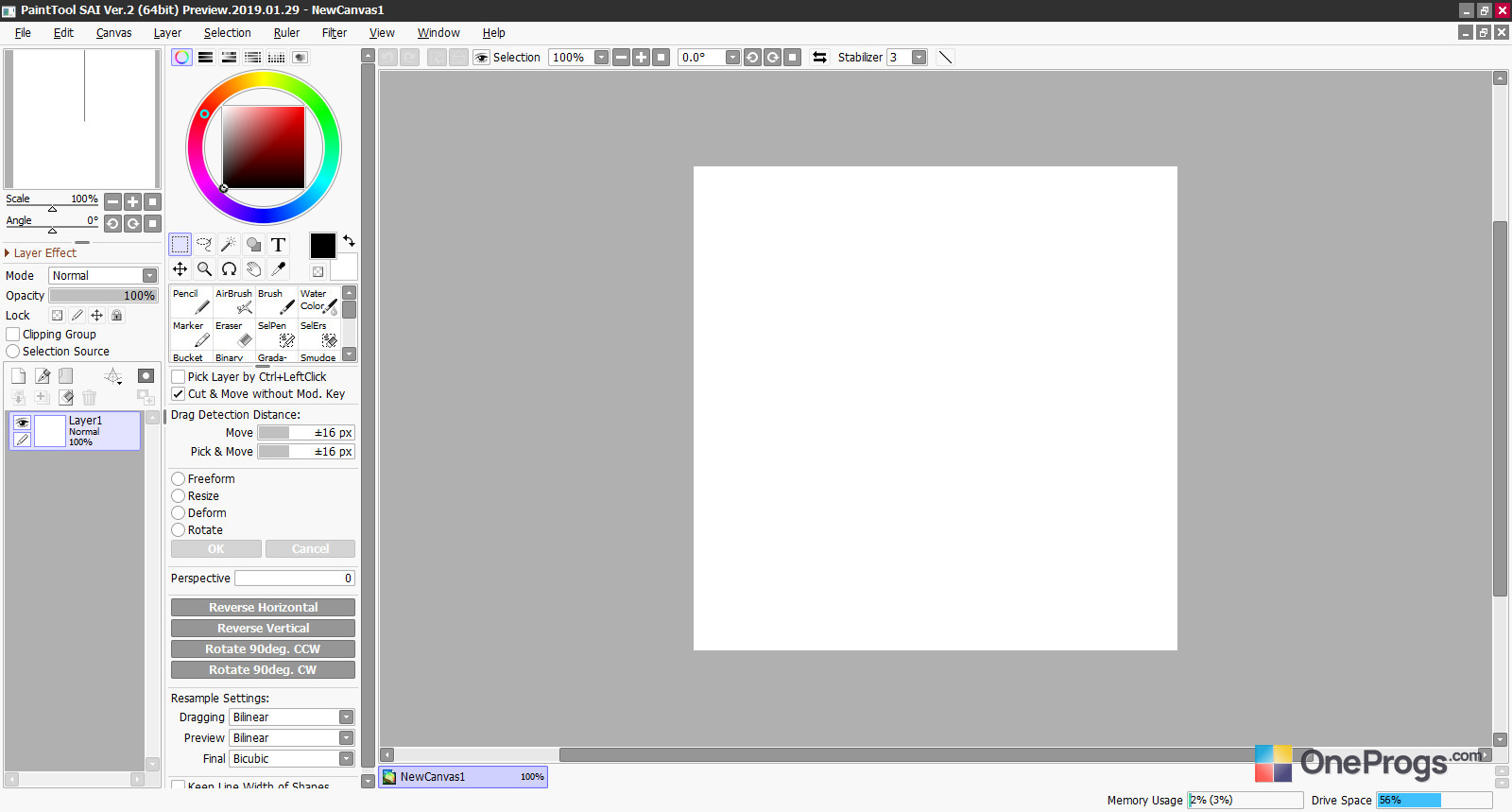Viewport: 1512px width, 812px height.
Task: Select the Eyedropper color picker tool
Action: tap(278, 269)
